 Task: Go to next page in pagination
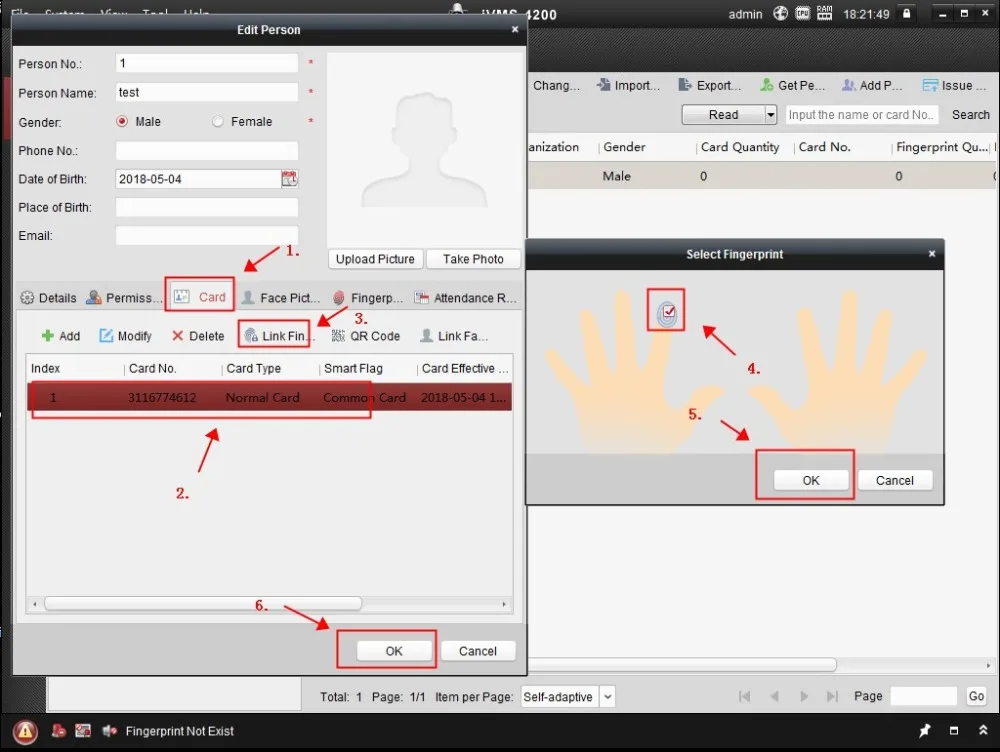tap(804, 696)
